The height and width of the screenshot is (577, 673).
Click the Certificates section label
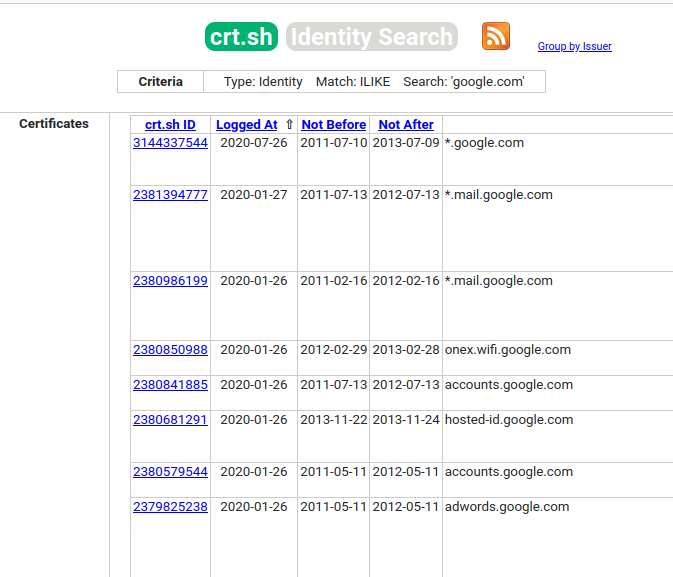click(x=54, y=124)
